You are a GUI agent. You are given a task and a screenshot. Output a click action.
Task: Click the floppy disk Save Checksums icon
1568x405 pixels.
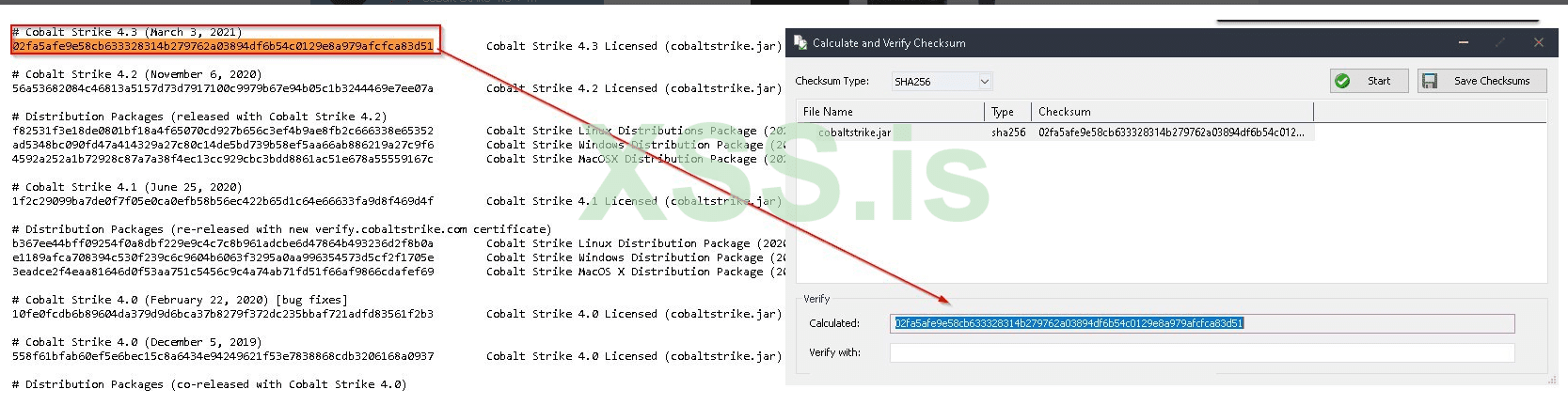point(1430,81)
